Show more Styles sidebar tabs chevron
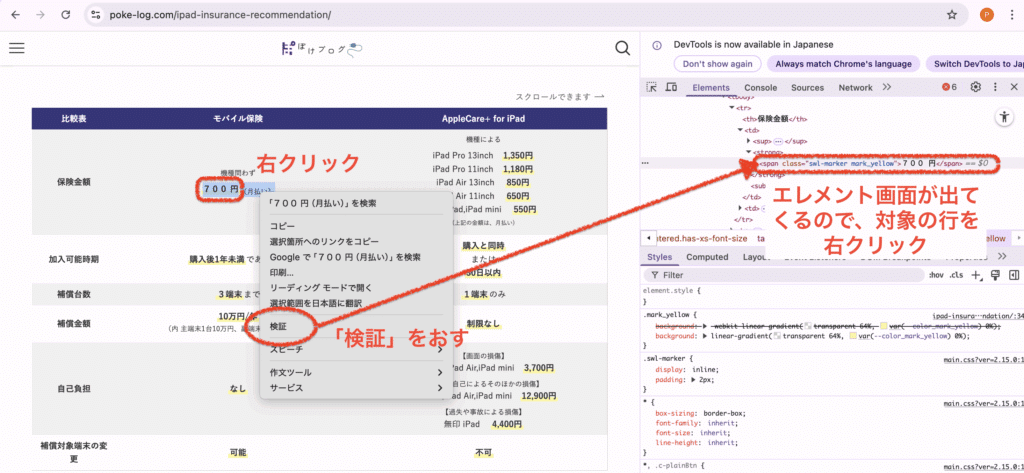This screenshot has width=1024, height=473. pos(1002,257)
